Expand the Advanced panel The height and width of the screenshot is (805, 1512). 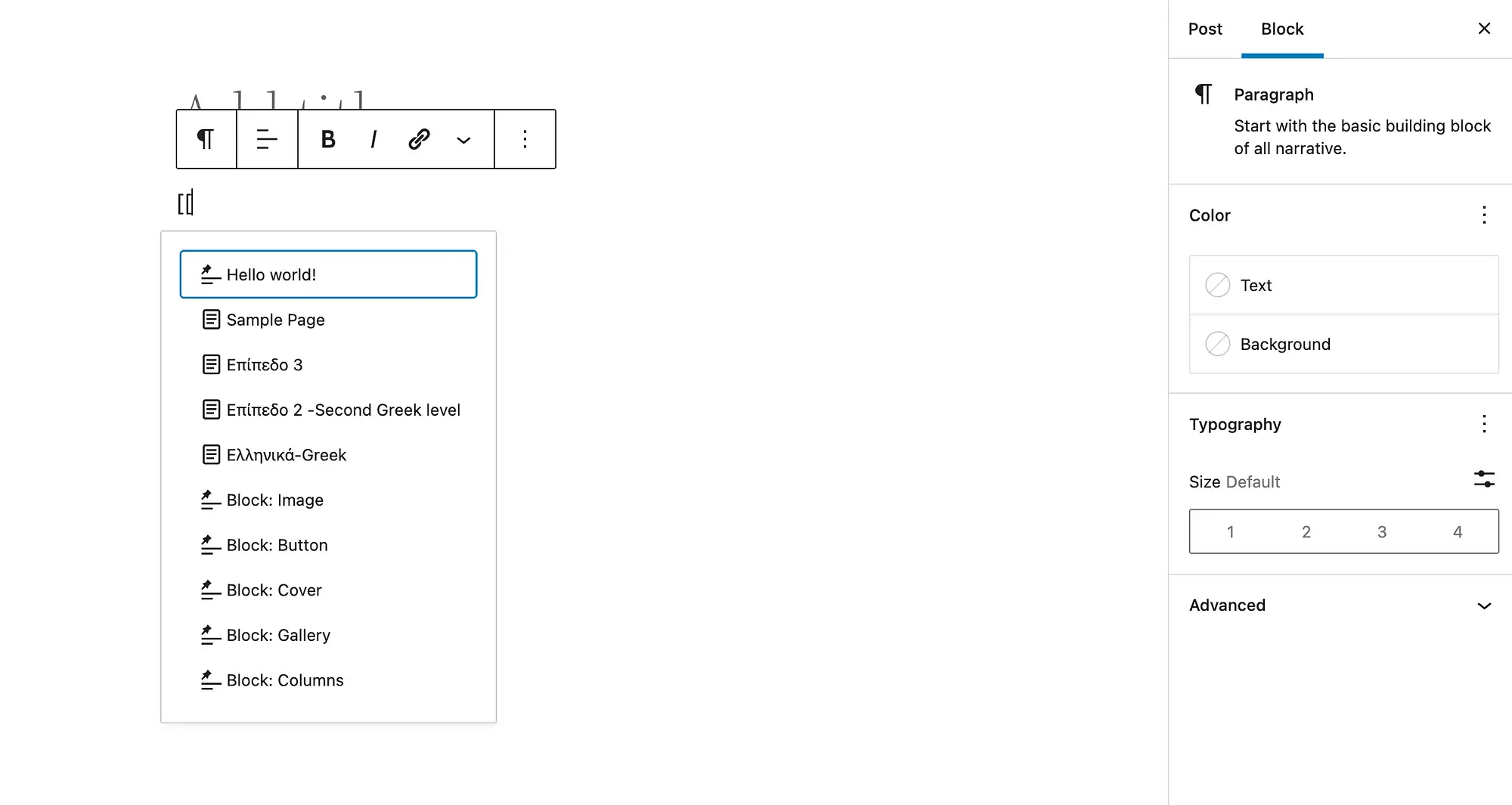(x=1484, y=605)
